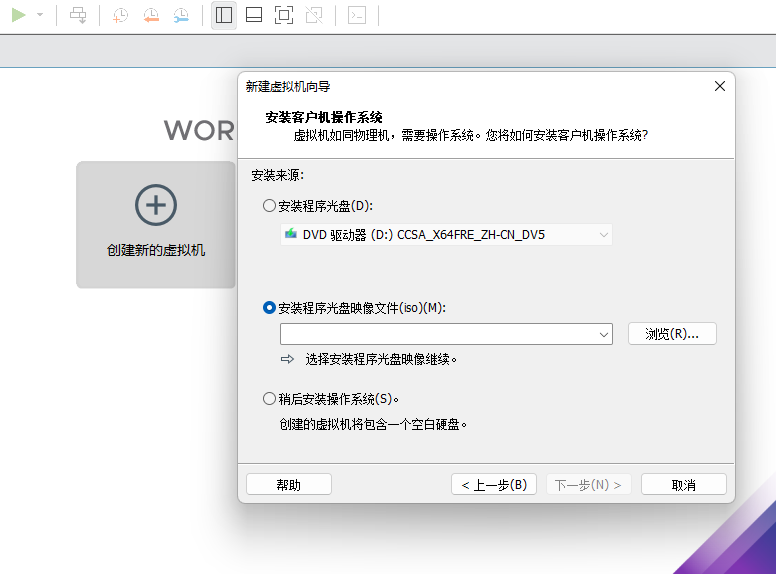
Task: Click the Back (上一步) button
Action: 494,485
